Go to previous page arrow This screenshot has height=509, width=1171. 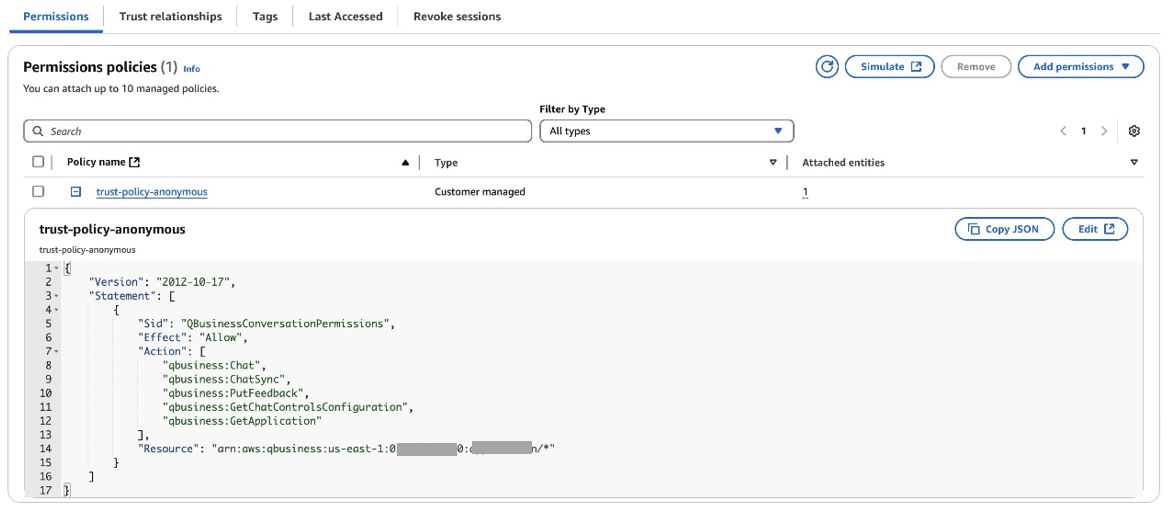(x=1063, y=131)
